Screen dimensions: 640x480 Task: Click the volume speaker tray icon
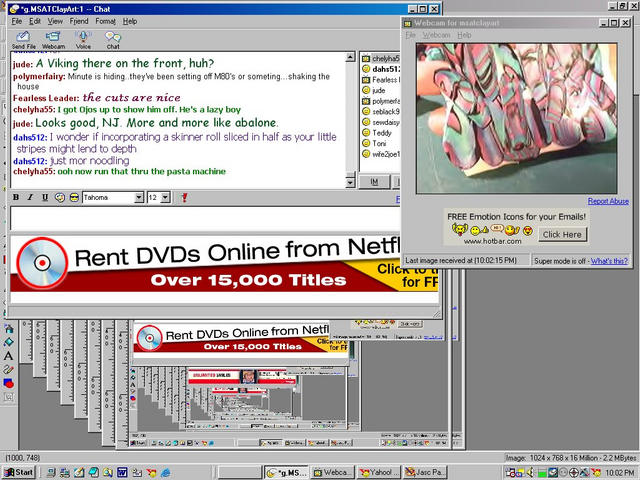(x=531, y=472)
